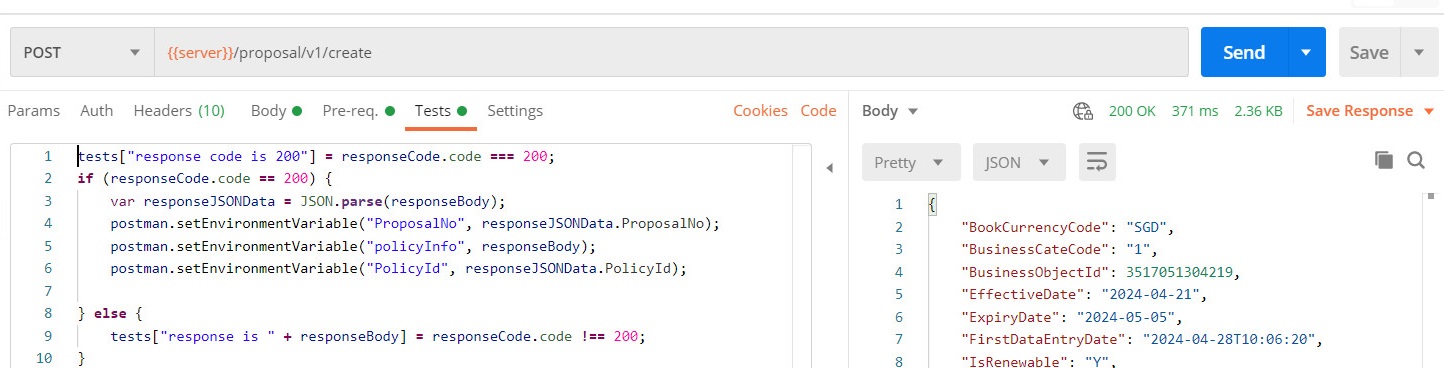Image resolution: width=1444 pixels, height=368 pixels.
Task: Click into the request URL field
Action: (x=671, y=53)
